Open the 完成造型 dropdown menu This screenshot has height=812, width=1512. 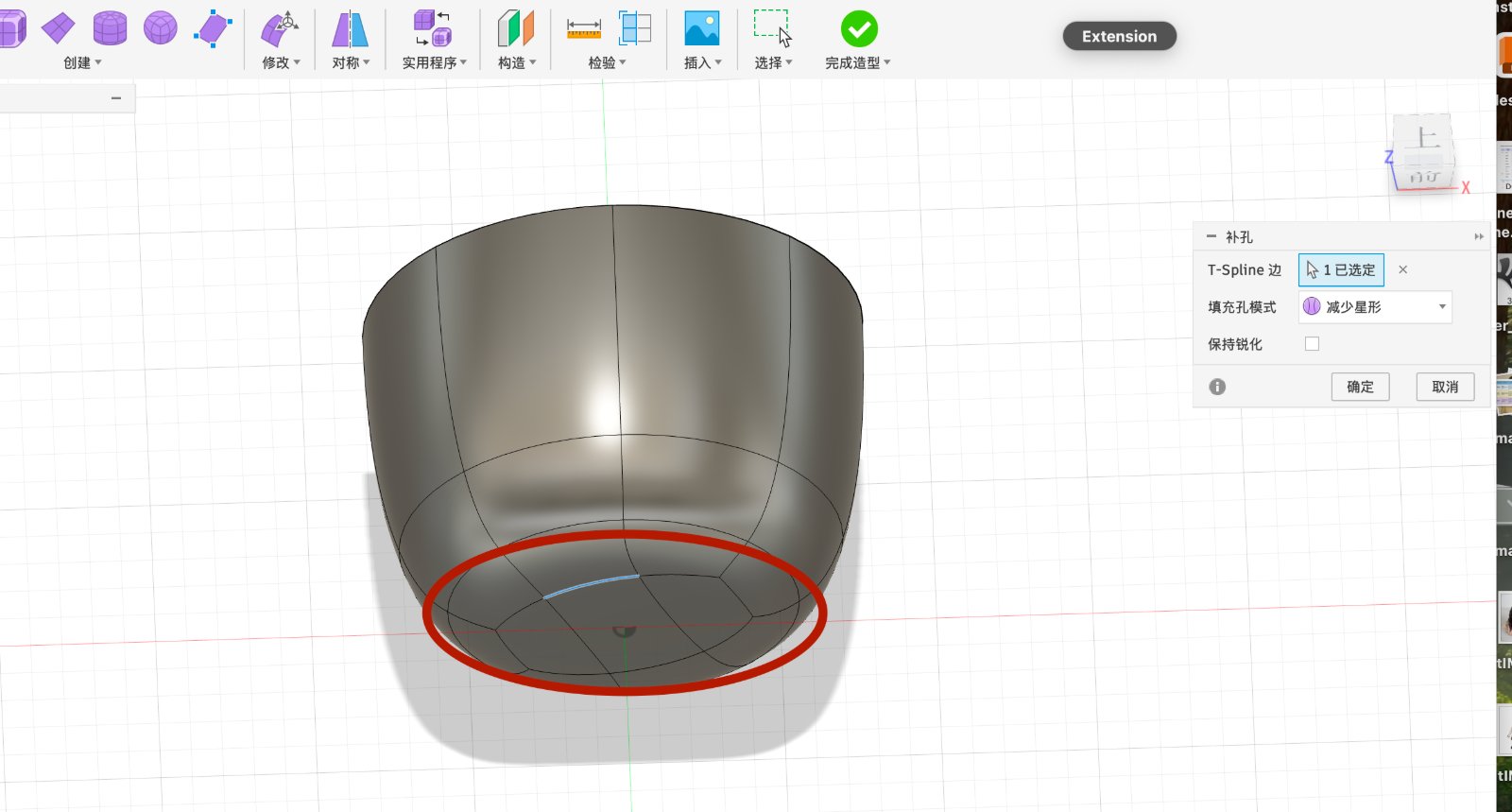[858, 62]
